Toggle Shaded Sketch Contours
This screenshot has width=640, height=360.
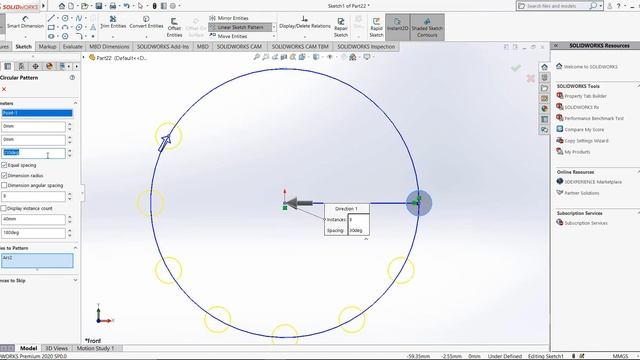tap(427, 27)
